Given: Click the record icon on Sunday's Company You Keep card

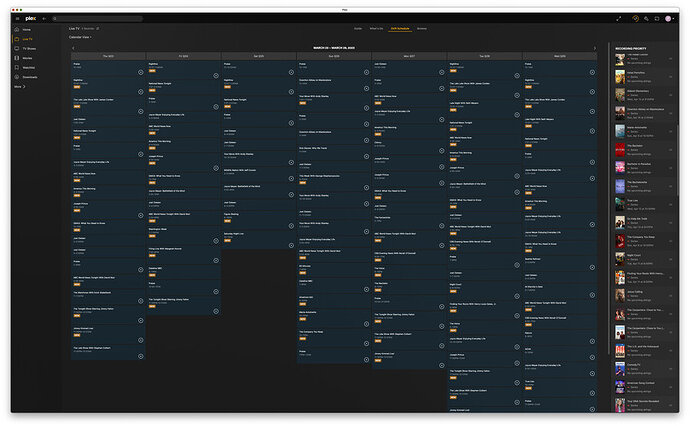Looking at the screenshot, I should 367,344.
